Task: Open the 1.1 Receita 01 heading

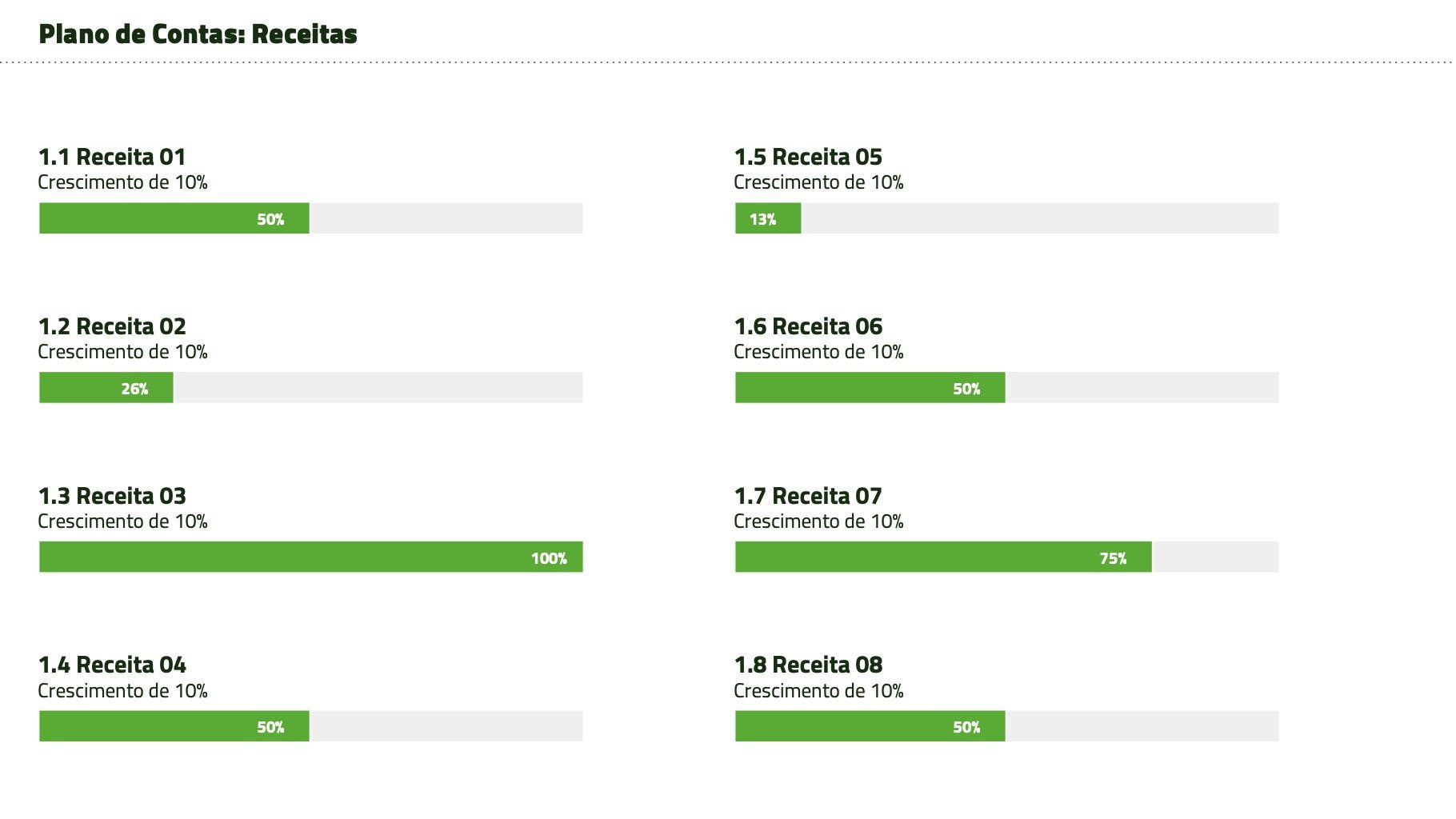Action: [x=112, y=157]
